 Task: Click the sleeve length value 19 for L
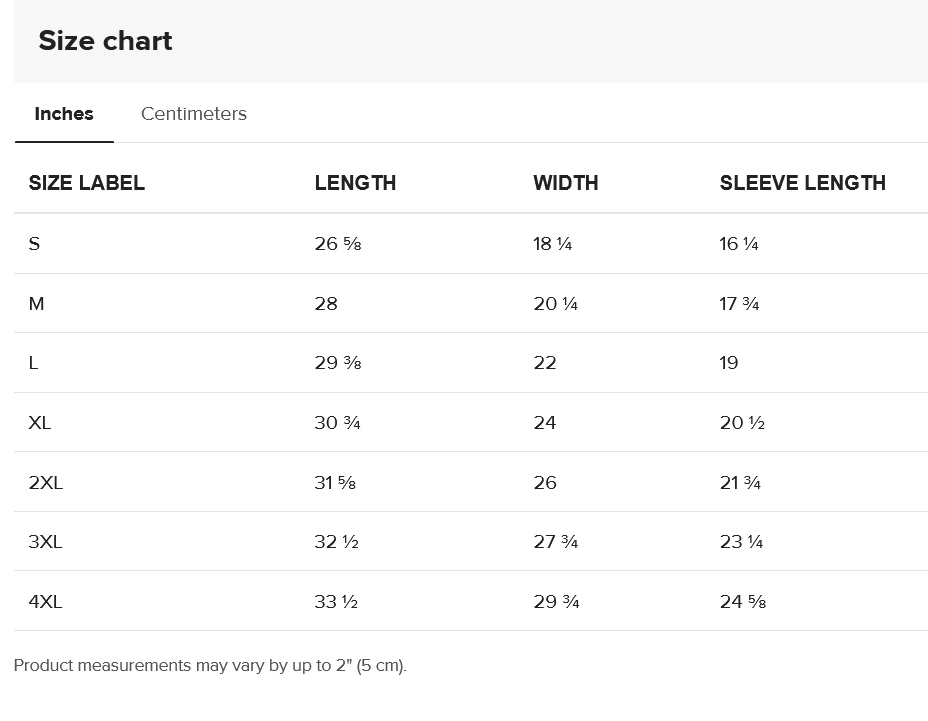pos(729,363)
